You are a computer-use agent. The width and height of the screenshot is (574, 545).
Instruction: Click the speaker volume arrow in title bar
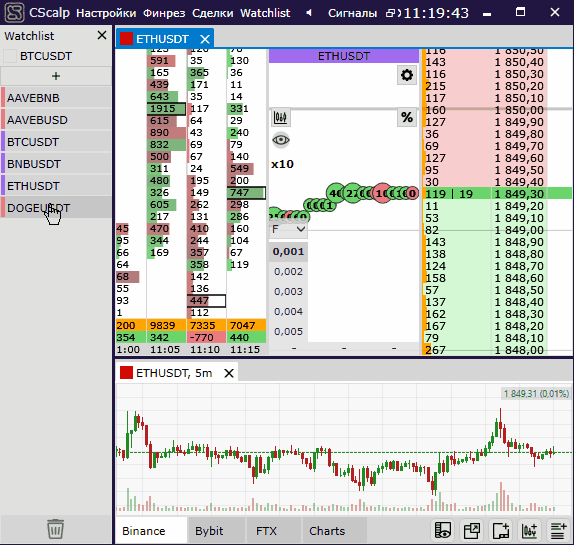click(309, 13)
